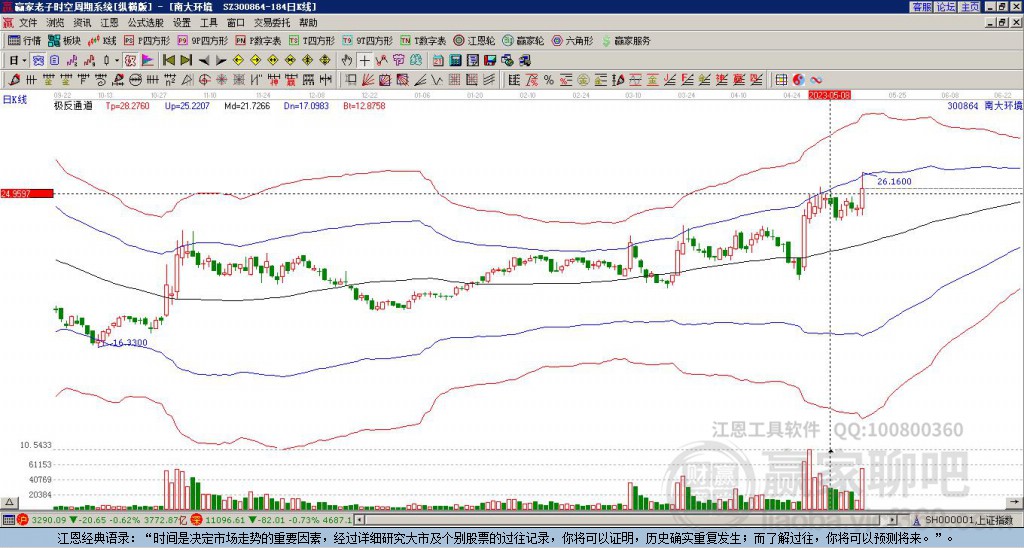Open the calendar icon in toolbar

pyautogui.click(x=438, y=60)
